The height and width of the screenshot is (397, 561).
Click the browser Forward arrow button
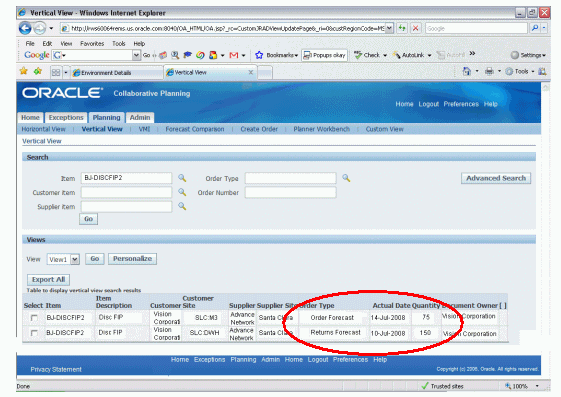40,28
